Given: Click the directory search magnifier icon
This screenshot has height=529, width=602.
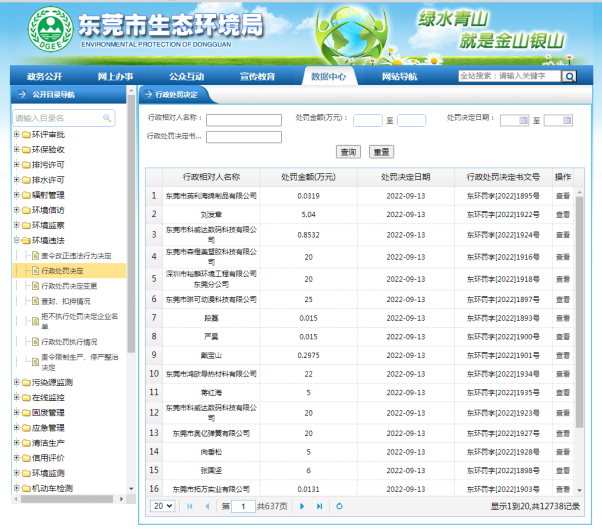Looking at the screenshot, I should click(x=107, y=118).
